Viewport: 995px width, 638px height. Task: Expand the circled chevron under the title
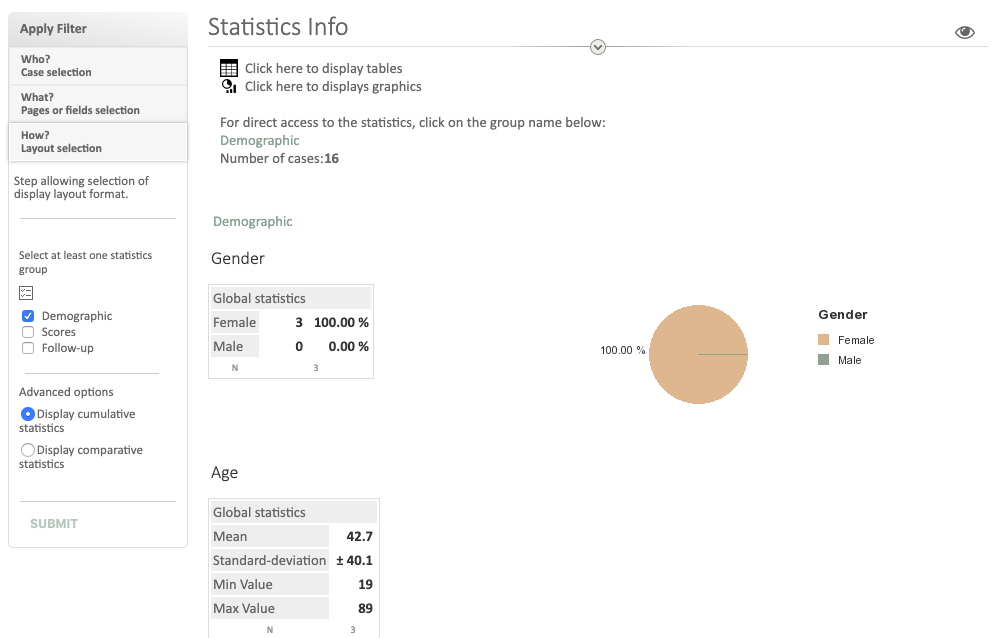click(598, 47)
